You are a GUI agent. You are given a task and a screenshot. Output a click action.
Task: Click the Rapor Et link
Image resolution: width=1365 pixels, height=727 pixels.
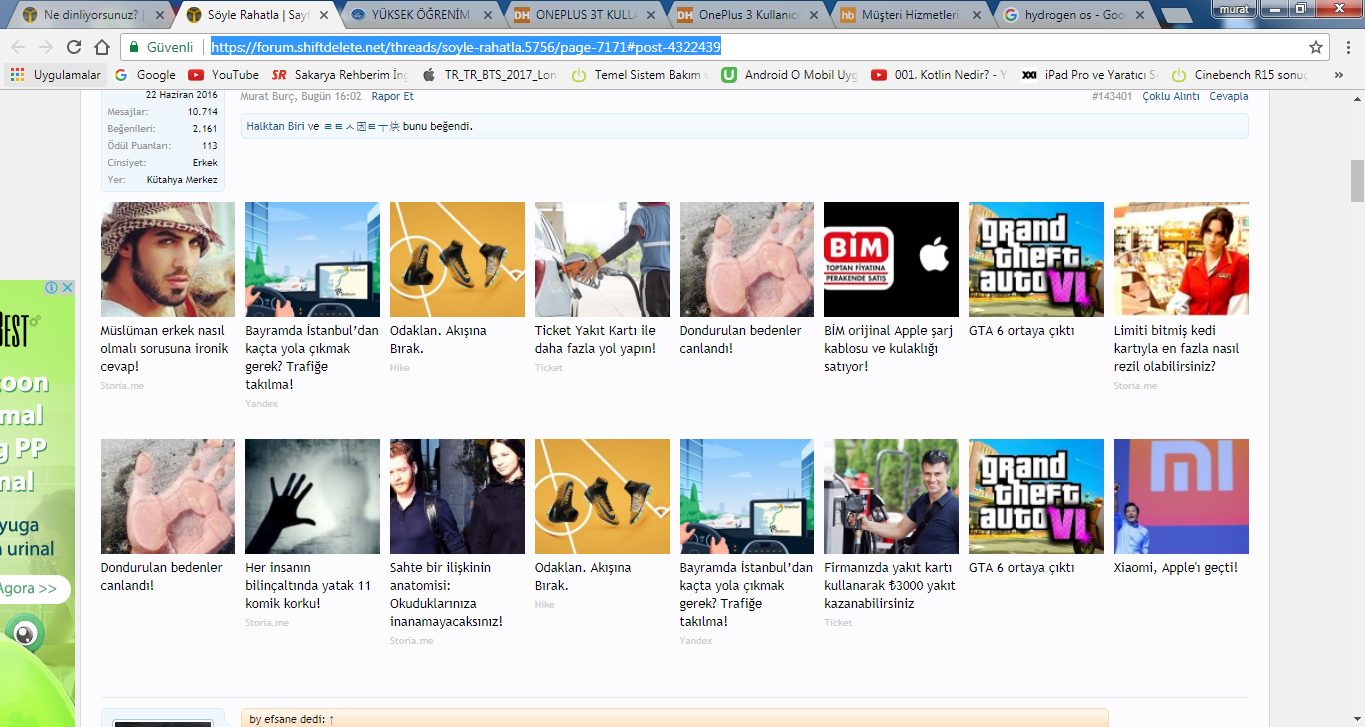(392, 96)
